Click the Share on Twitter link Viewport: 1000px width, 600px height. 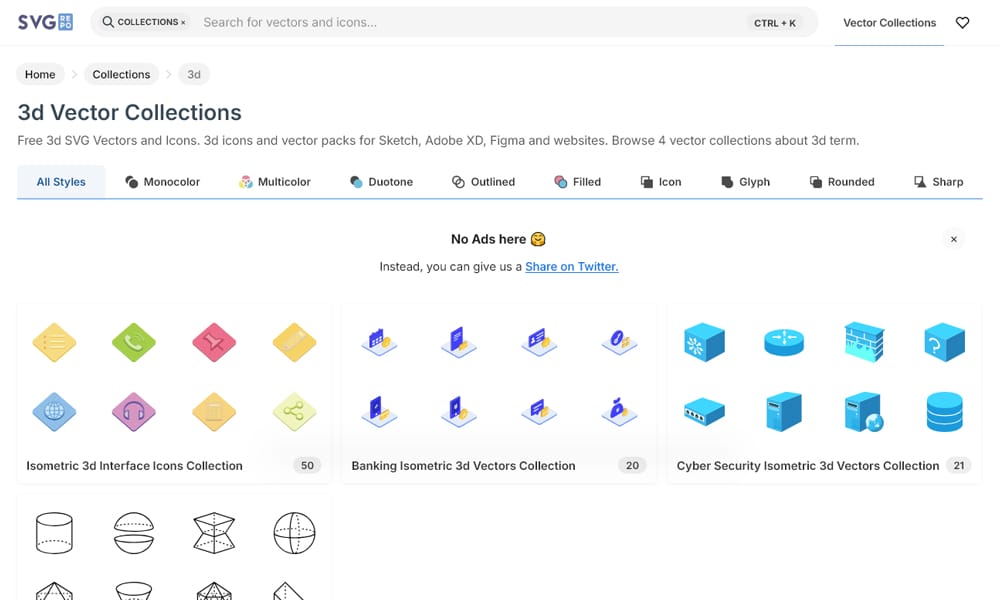point(571,266)
